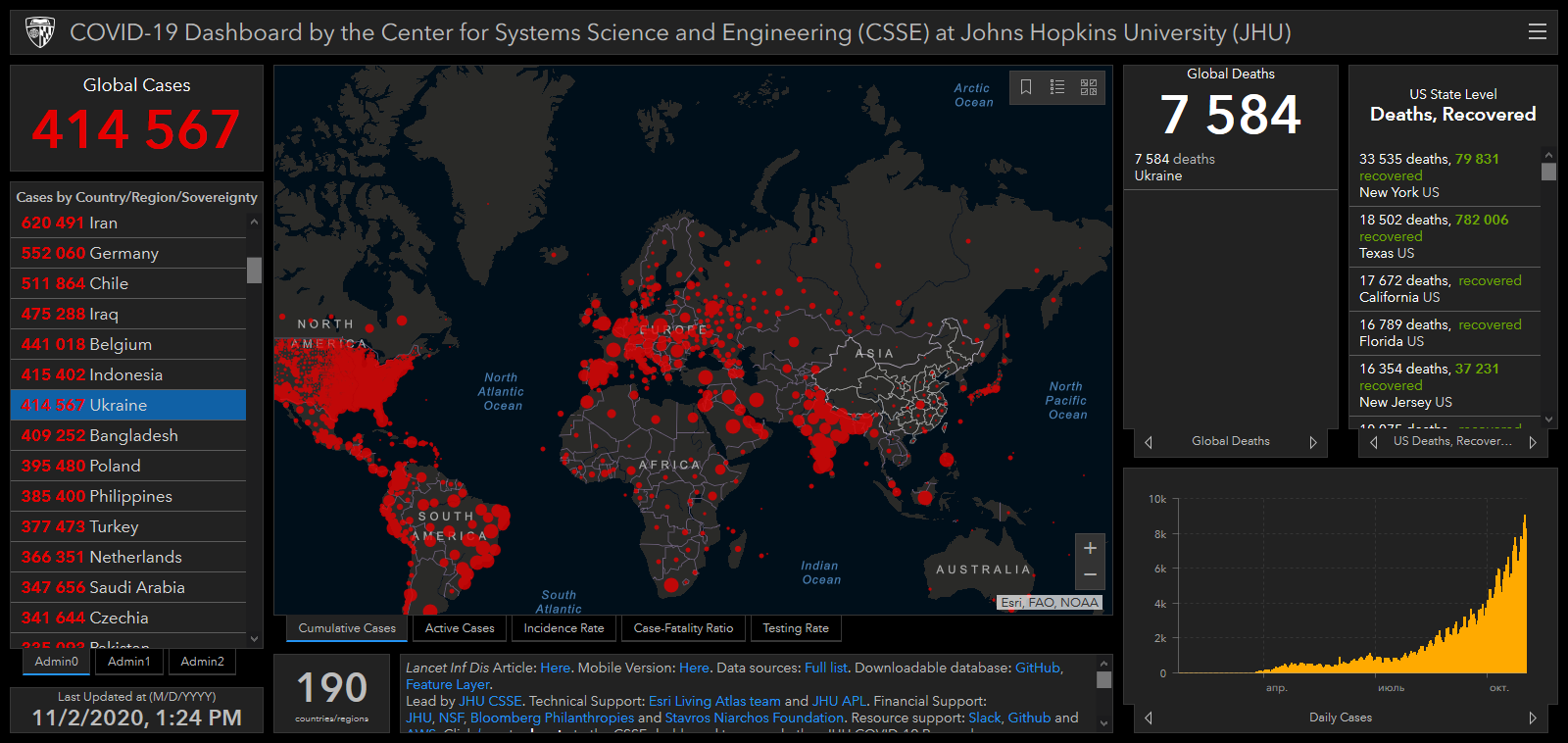
Task: Open the Esri Living Atlas team link
Action: tap(714, 701)
